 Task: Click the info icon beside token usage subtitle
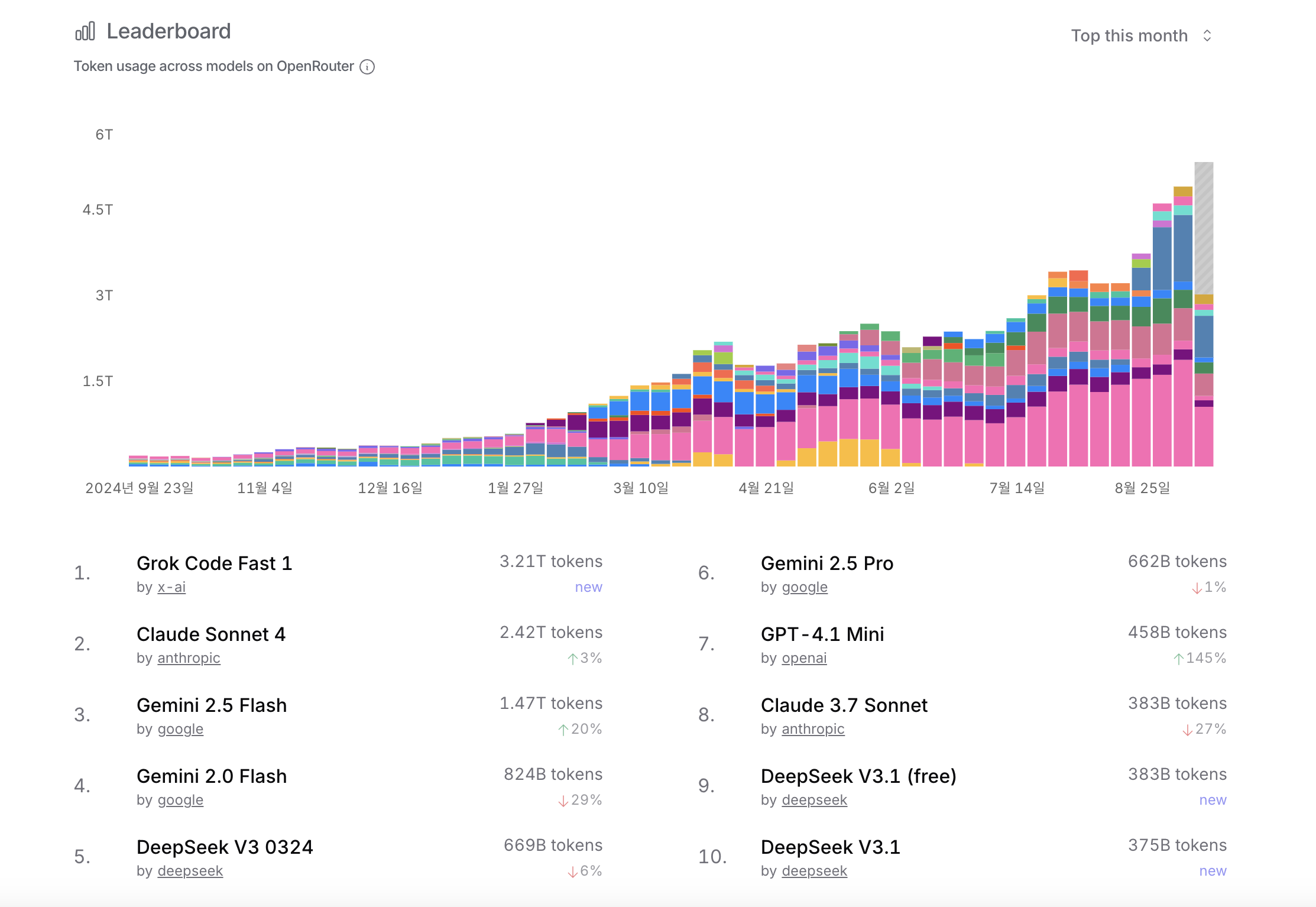(x=367, y=67)
